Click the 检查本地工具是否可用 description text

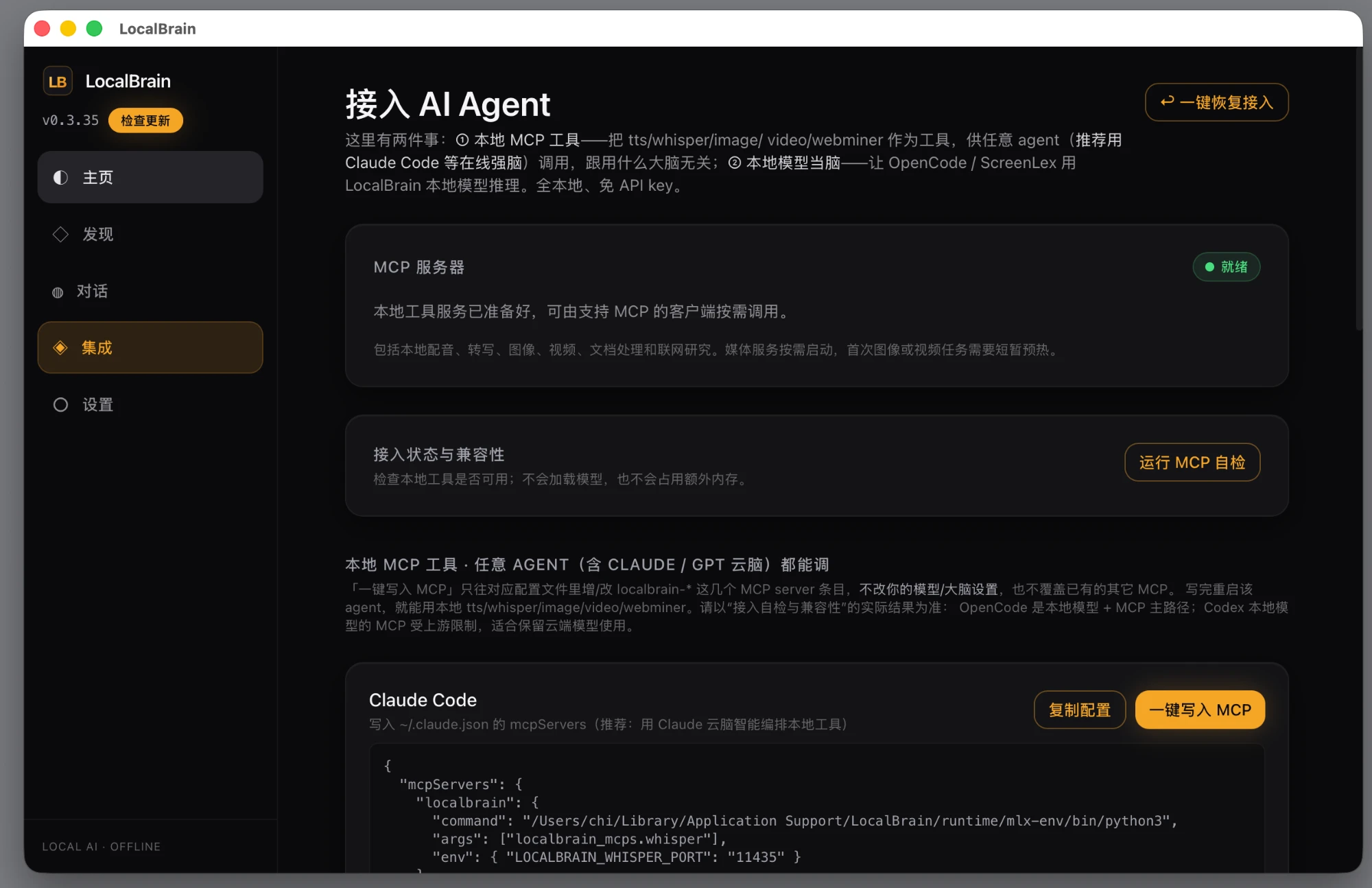[x=561, y=479]
